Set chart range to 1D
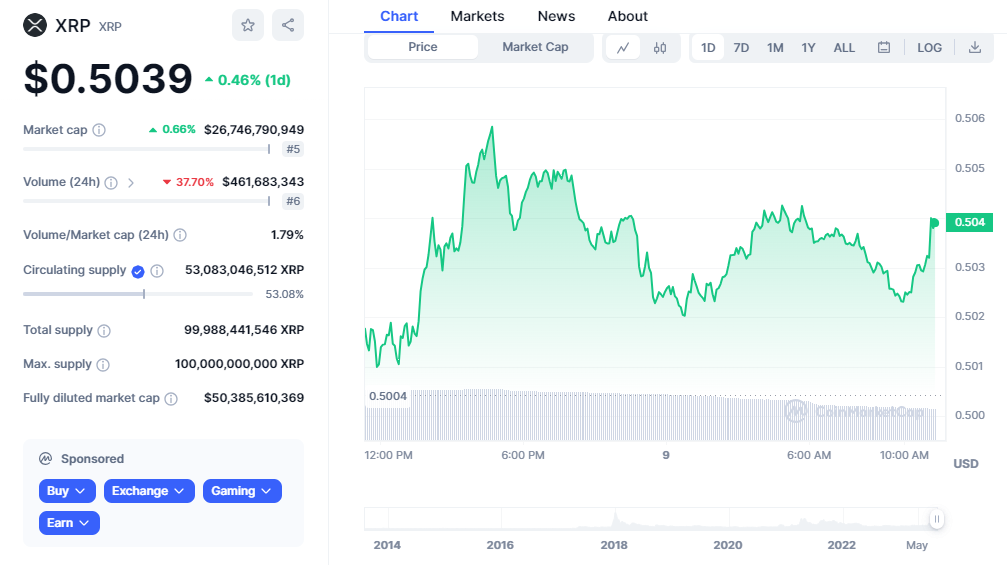The height and width of the screenshot is (565, 1007). click(708, 48)
